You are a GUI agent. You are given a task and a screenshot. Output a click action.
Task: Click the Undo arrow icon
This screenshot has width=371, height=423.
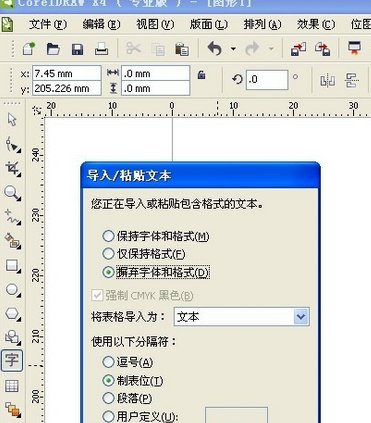coord(215,49)
